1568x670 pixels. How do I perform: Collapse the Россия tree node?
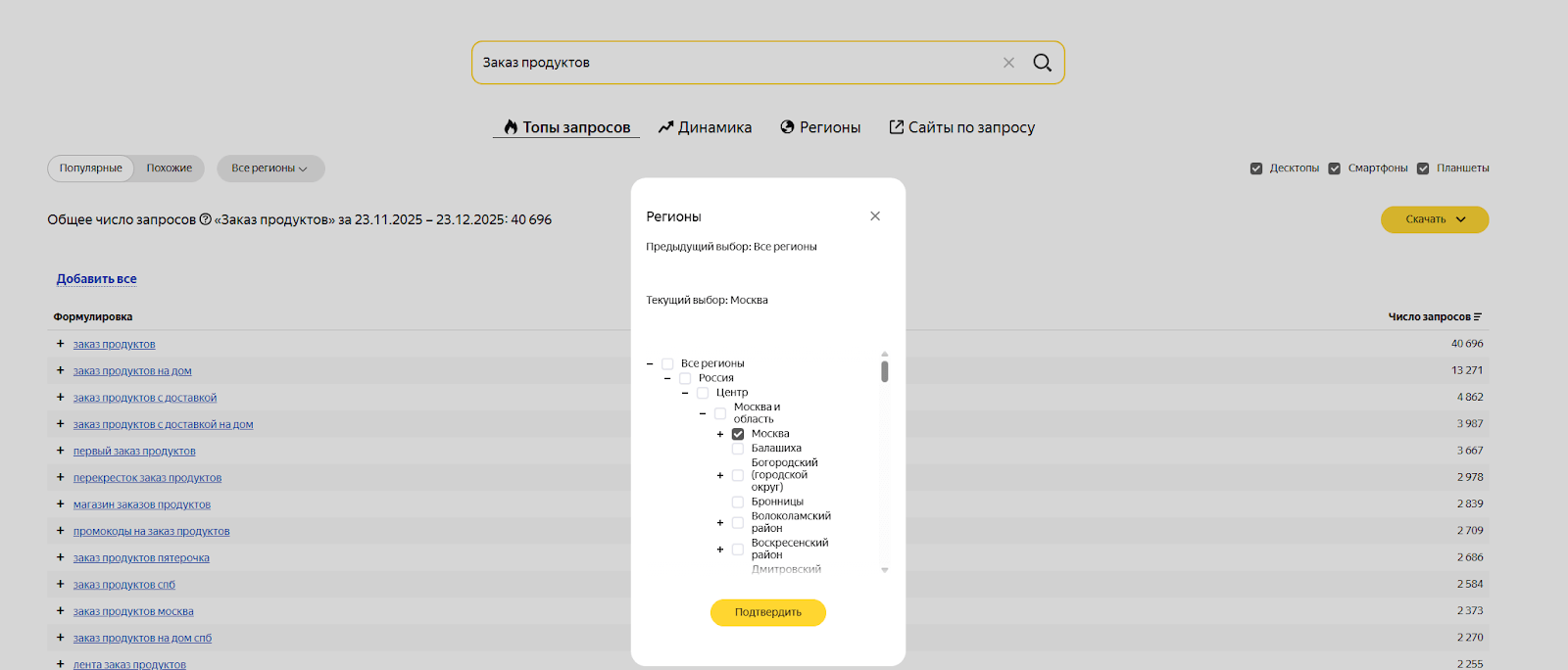point(667,378)
